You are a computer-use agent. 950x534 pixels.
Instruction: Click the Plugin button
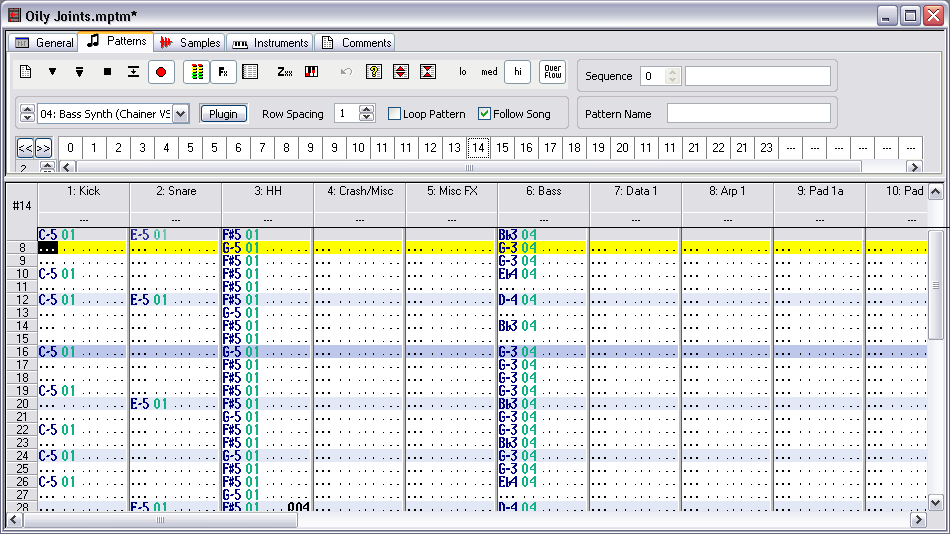pyautogui.click(x=223, y=114)
